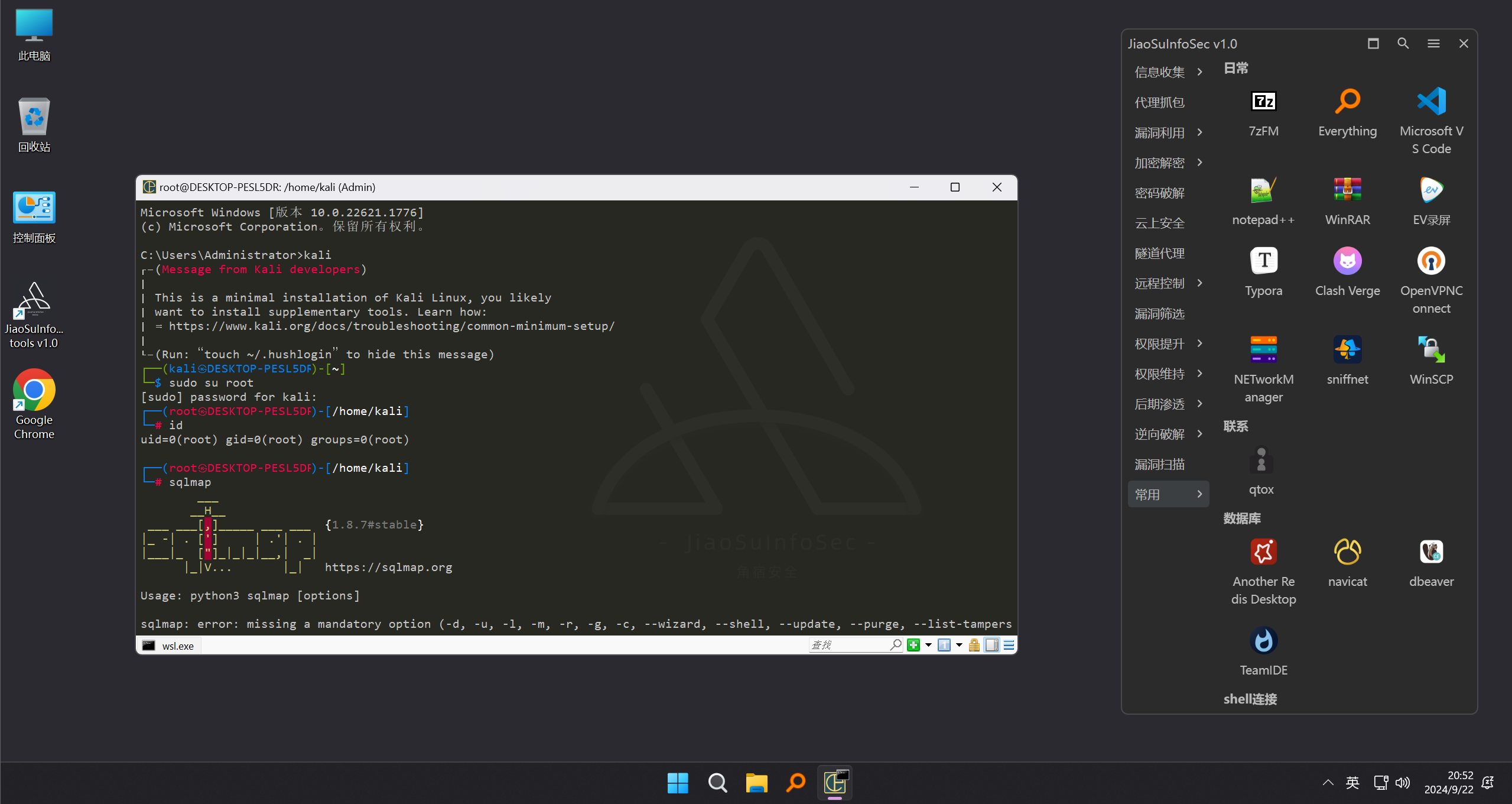
Task: Open qtox under 联系
Action: click(x=1261, y=472)
